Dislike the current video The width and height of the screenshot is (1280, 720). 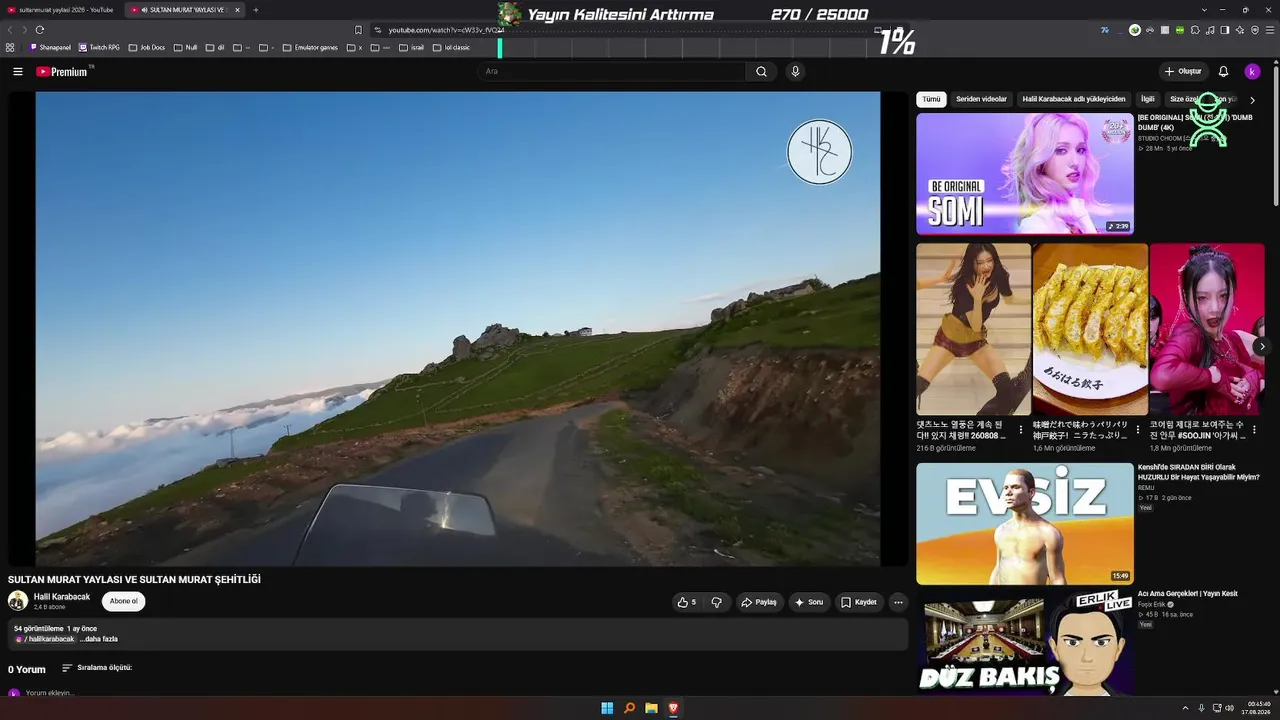pyautogui.click(x=716, y=602)
